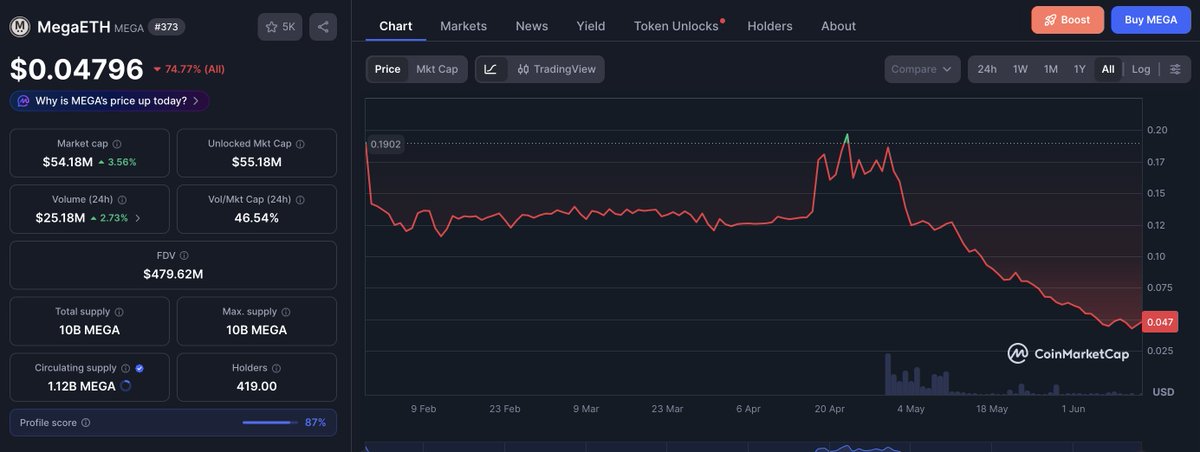The height and width of the screenshot is (452, 1200).
Task: Set chart range to 1Y
Action: pos(1080,69)
